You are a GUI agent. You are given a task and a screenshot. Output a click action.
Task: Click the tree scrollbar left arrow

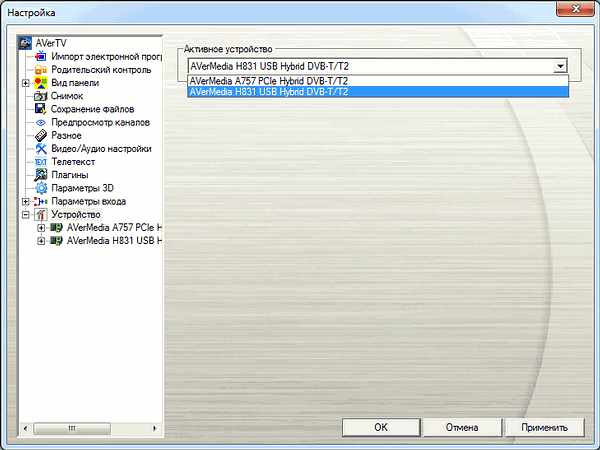[x=25, y=428]
